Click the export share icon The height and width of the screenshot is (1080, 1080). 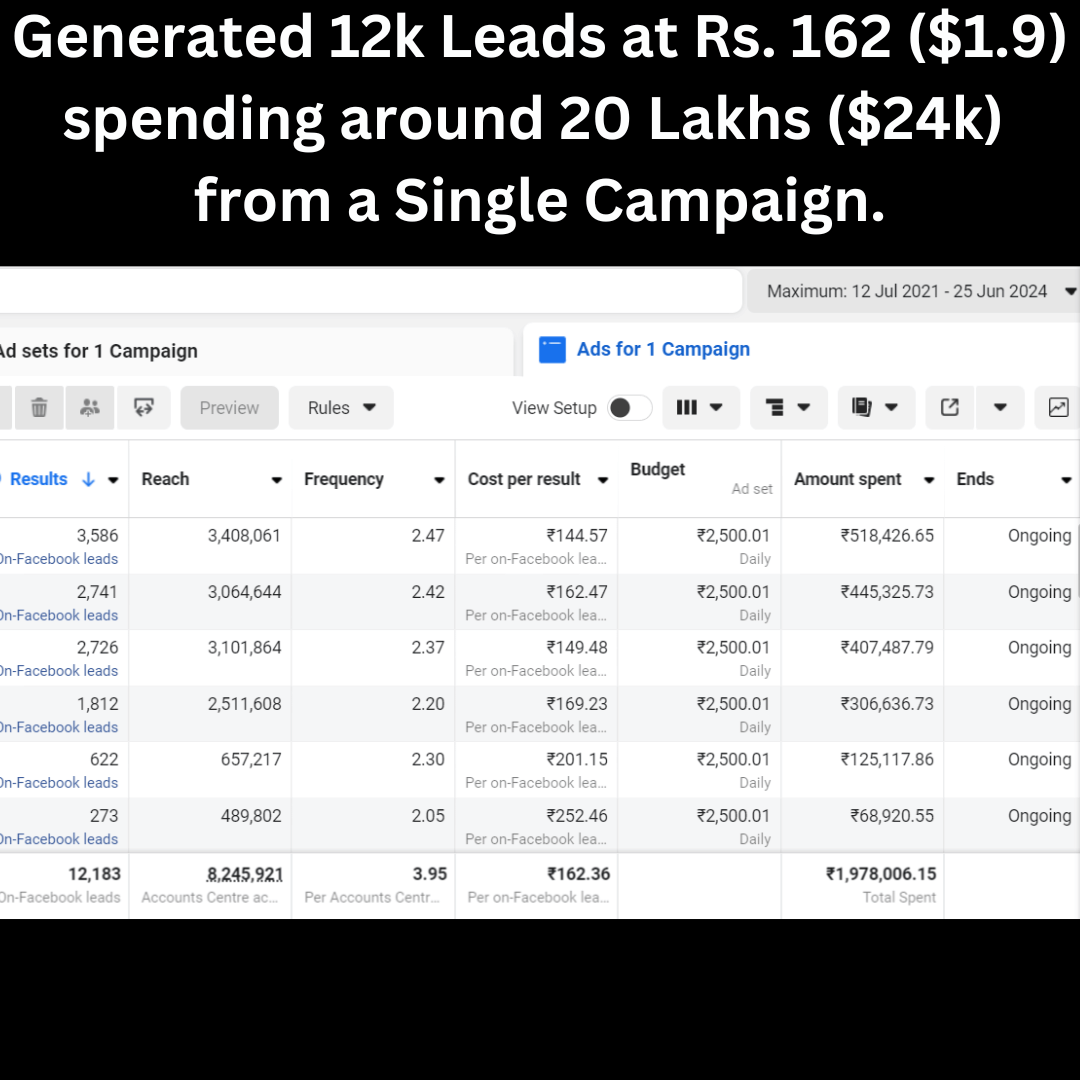click(x=950, y=408)
